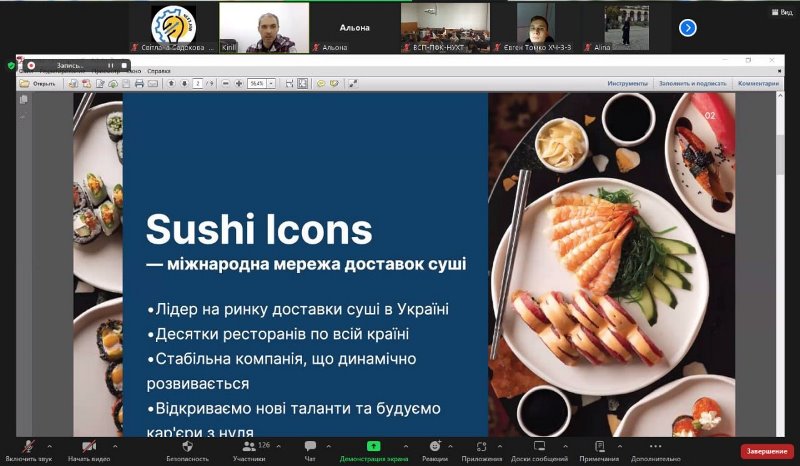Zoom out with the minus icon

click(226, 84)
